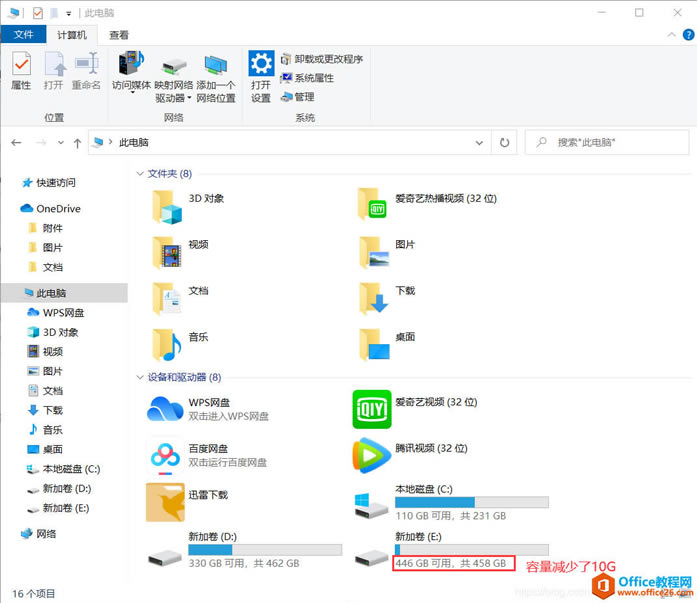Switch to the Computer (计算机) tab

(72, 35)
